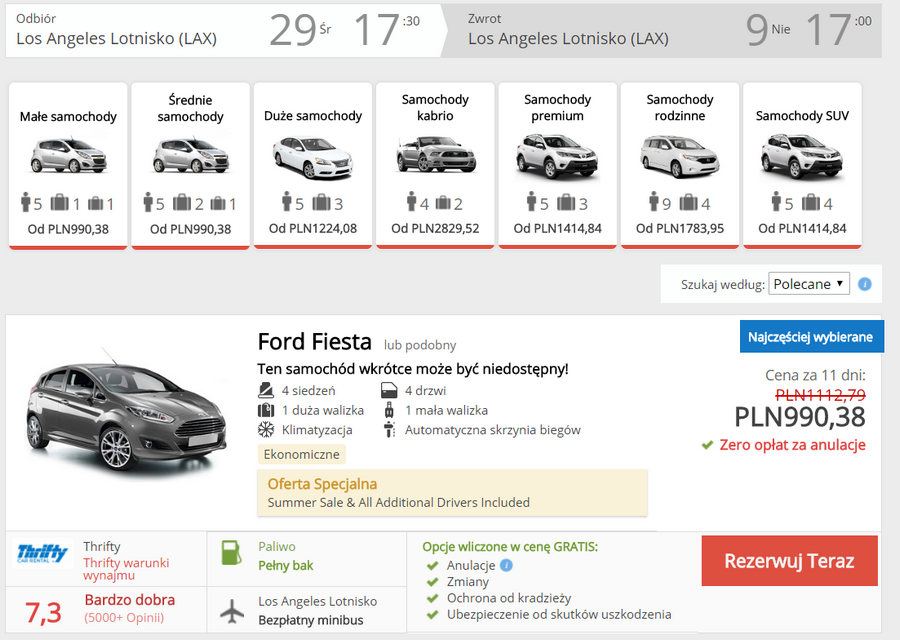Click the (5000+ Opinii) reviews text
This screenshot has width=900, height=640.
[x=124, y=618]
